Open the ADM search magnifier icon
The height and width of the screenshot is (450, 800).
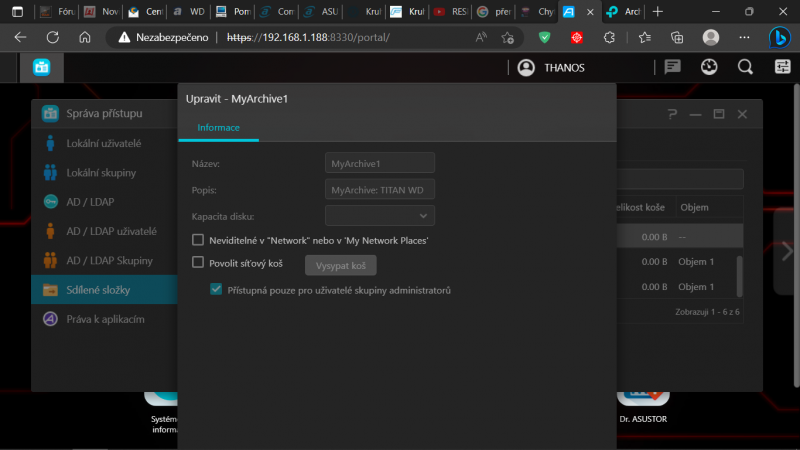coord(745,67)
